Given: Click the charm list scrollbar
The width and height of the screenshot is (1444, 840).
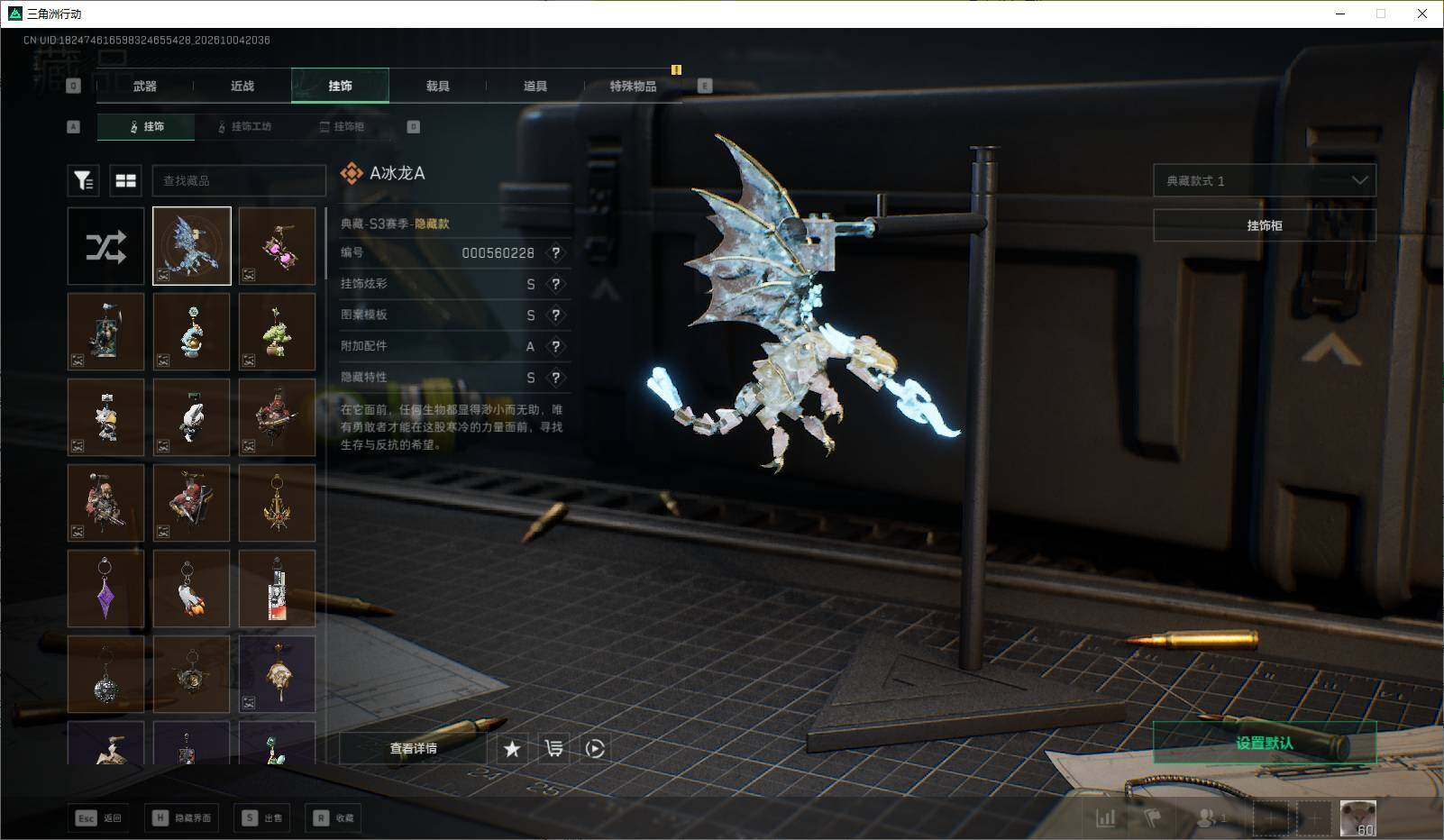Looking at the screenshot, I should [x=325, y=243].
